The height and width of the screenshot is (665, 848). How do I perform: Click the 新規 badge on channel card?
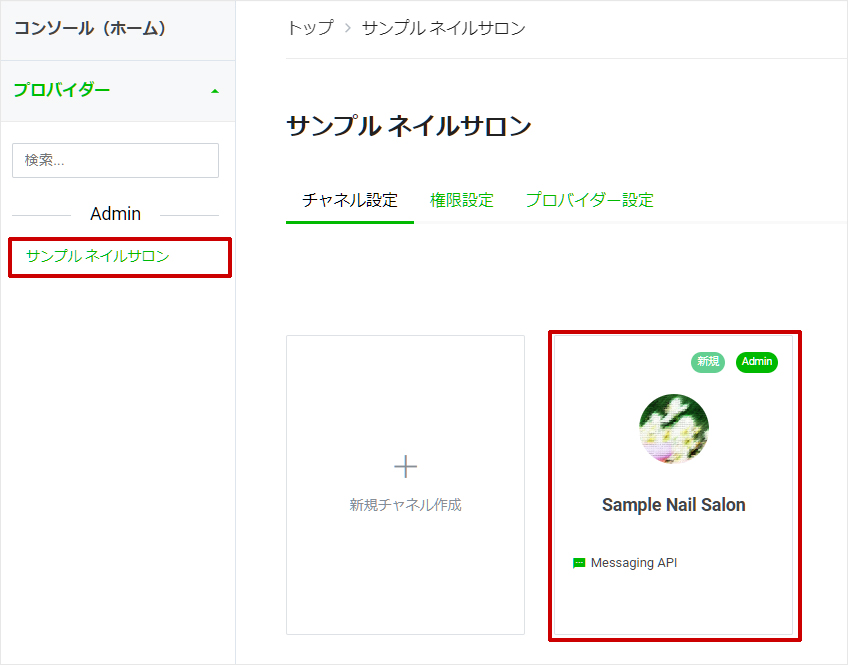coord(707,362)
